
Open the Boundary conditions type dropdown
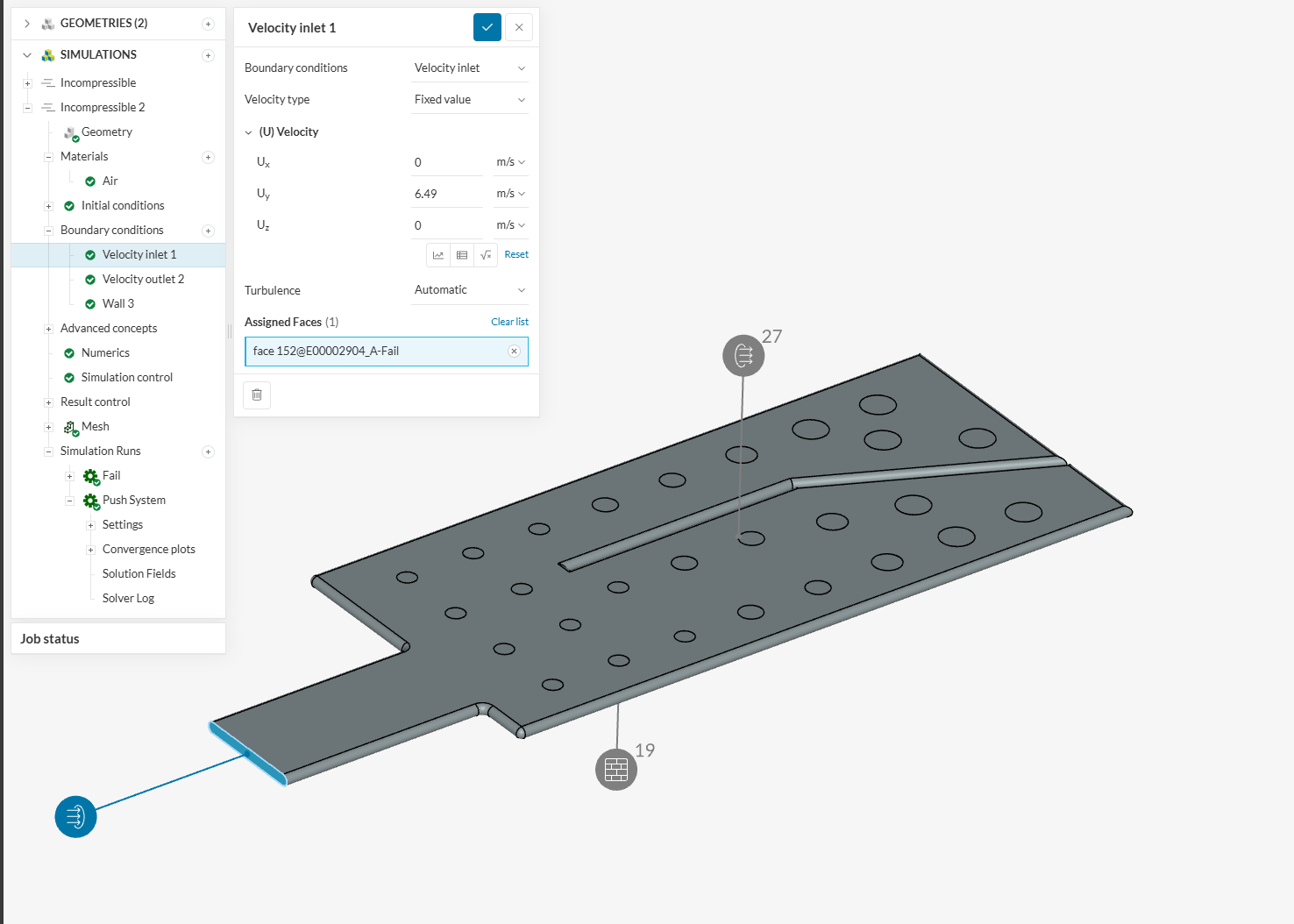[x=470, y=68]
